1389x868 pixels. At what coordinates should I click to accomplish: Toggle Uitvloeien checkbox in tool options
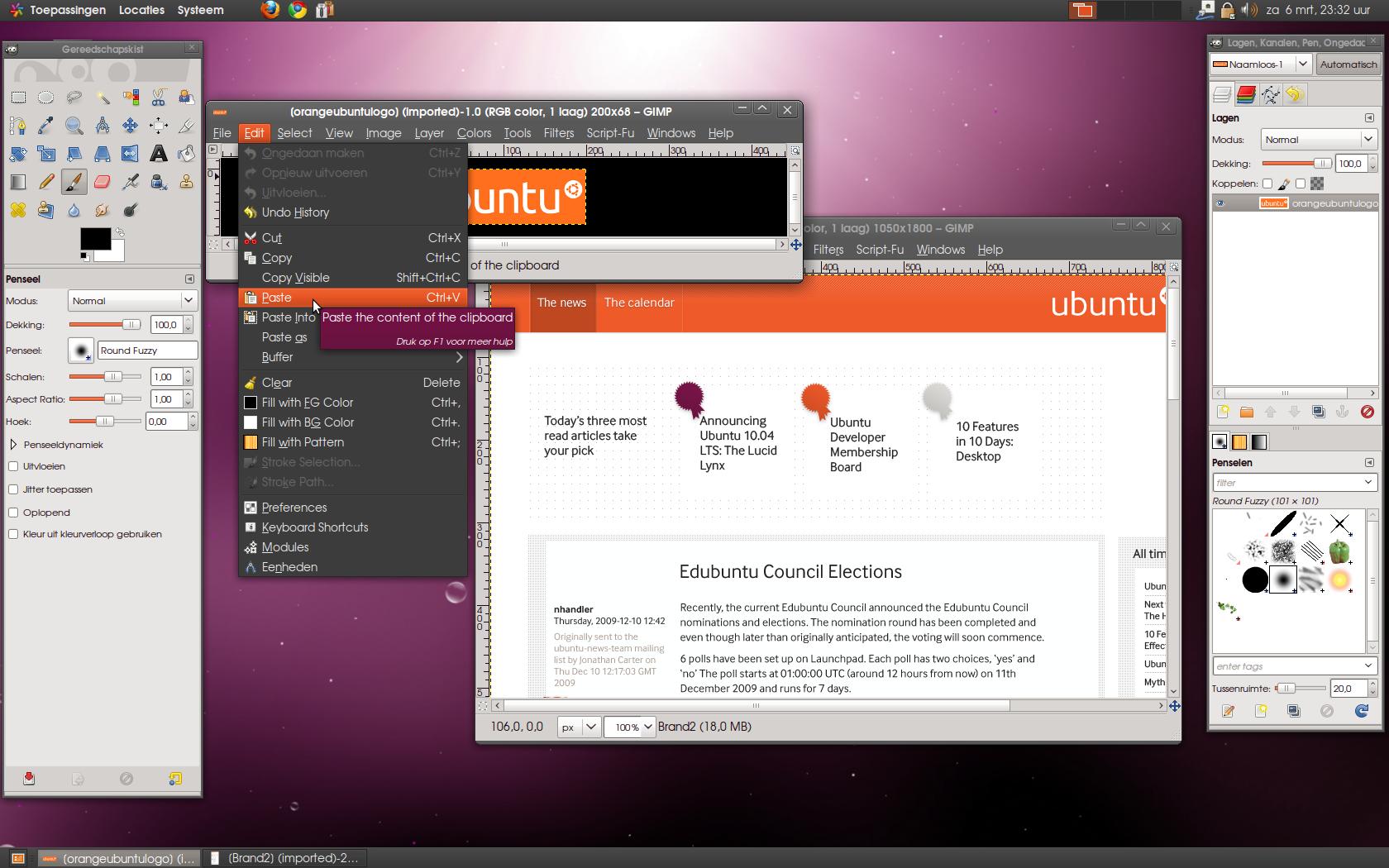(13, 466)
